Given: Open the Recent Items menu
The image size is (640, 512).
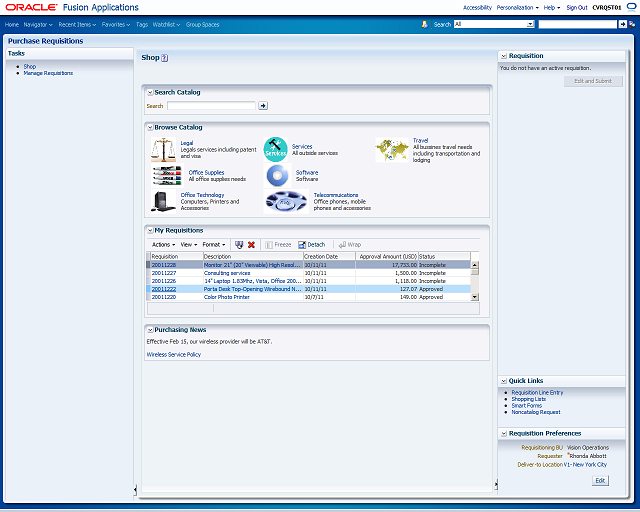Looking at the screenshot, I should pos(77,24).
